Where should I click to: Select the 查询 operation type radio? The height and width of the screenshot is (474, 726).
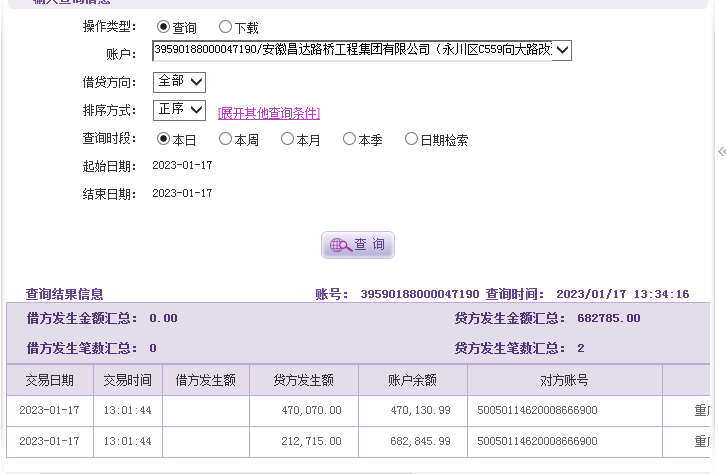pyautogui.click(x=164, y=27)
